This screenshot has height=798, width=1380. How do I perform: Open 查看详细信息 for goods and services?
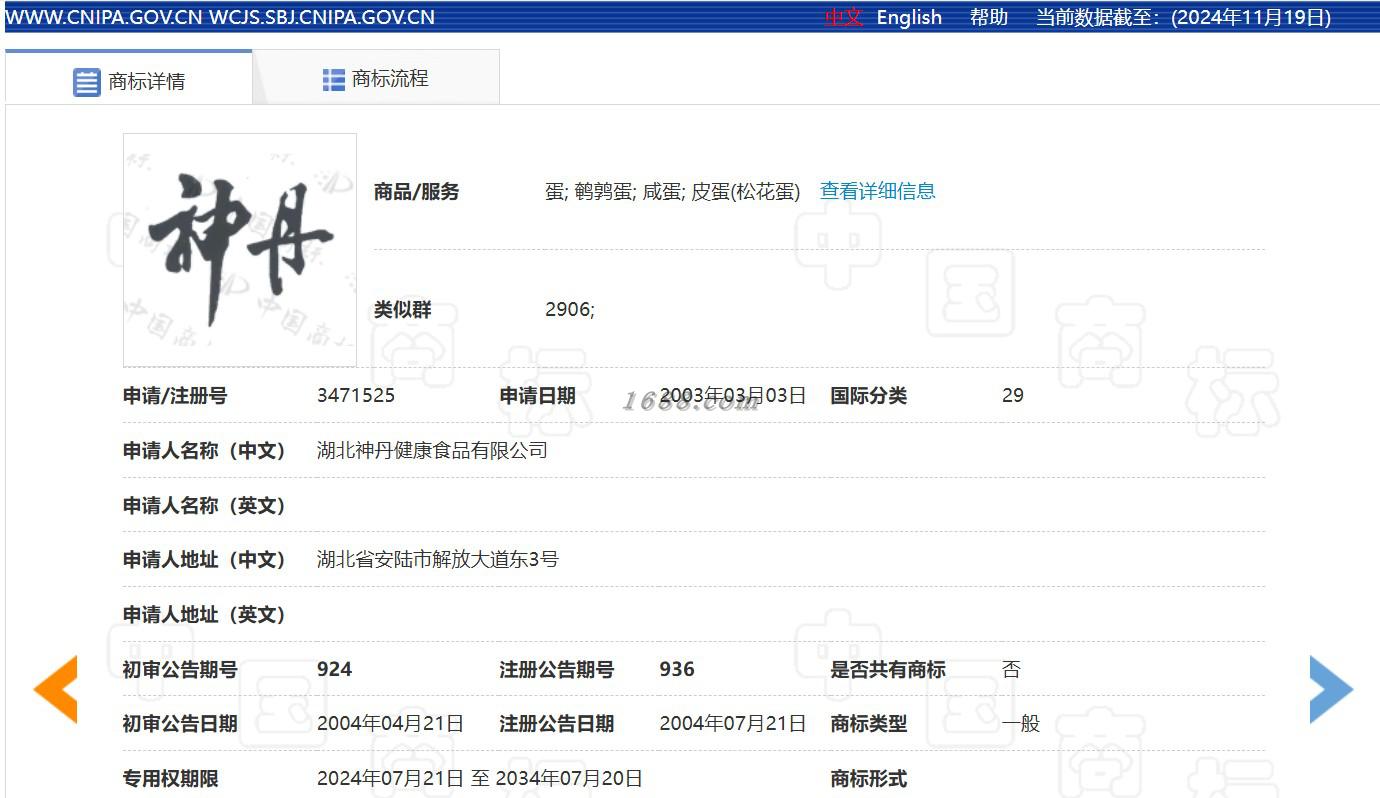point(878,191)
